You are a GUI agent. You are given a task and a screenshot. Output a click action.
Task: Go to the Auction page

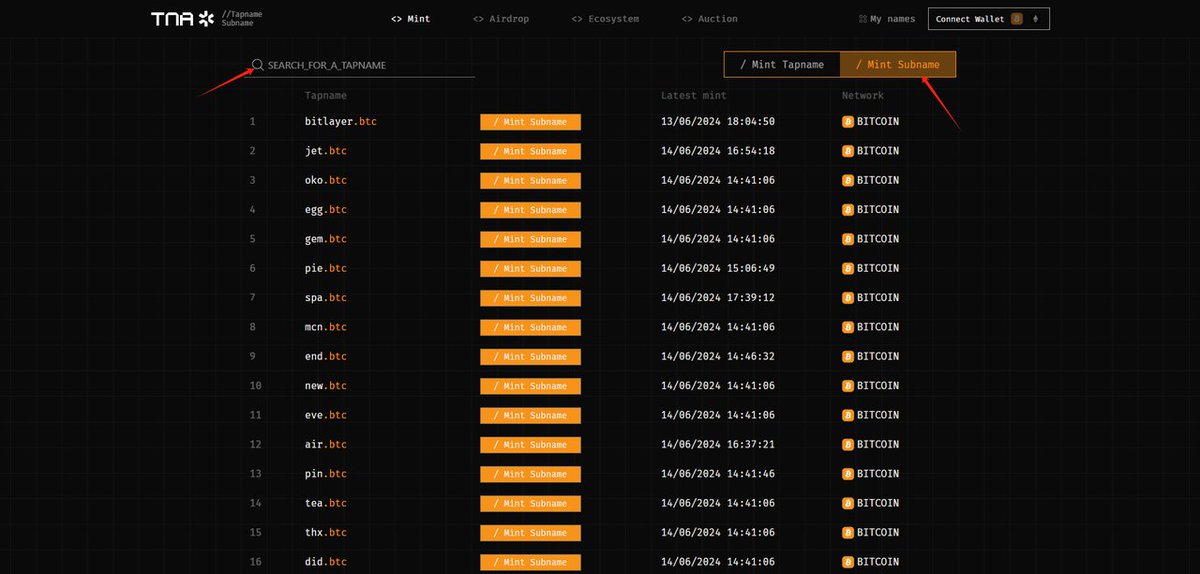click(709, 19)
